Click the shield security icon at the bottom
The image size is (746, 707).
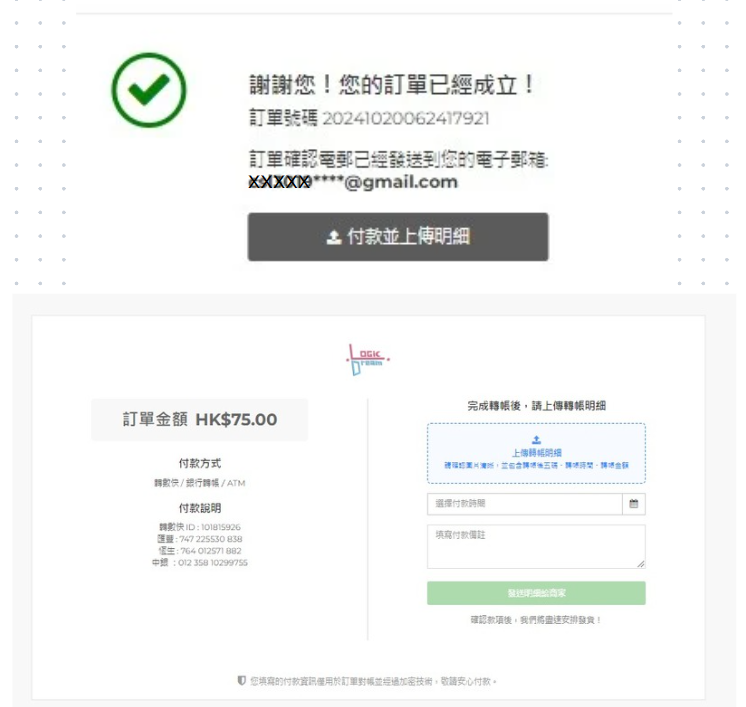242,681
